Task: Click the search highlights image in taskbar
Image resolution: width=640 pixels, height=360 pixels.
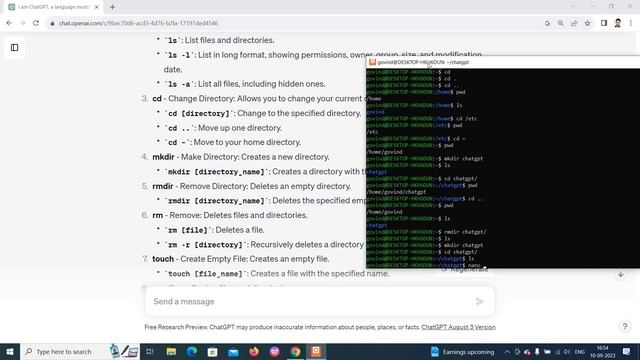Action: tap(124, 351)
